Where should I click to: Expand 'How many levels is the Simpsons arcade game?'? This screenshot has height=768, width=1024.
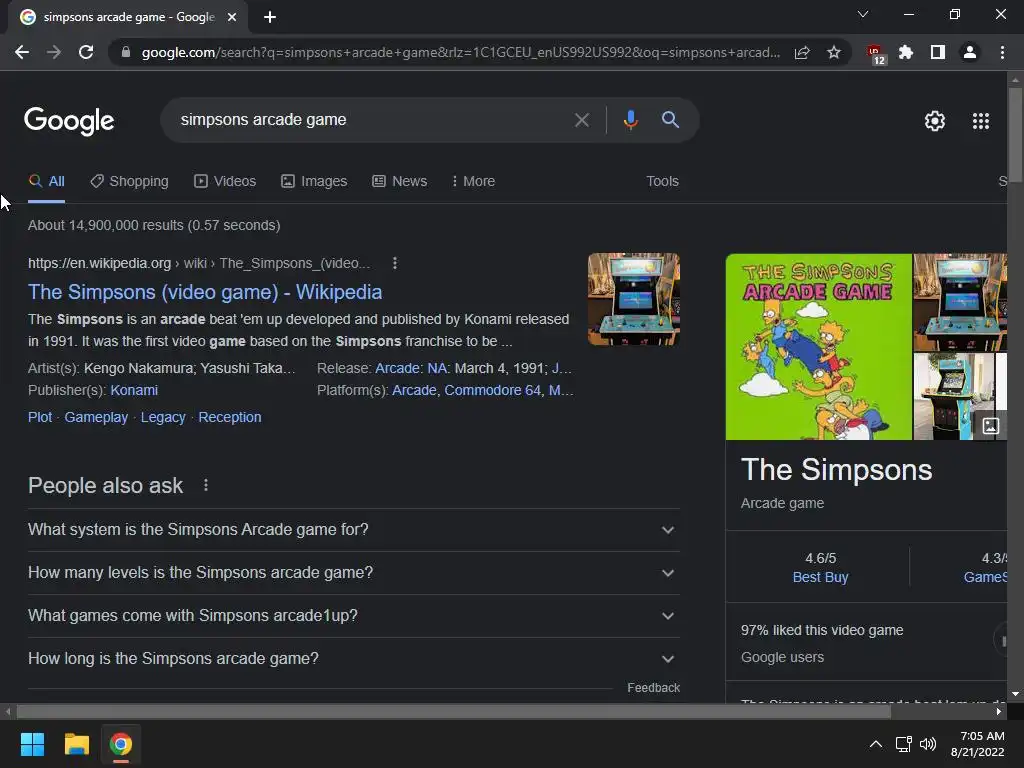point(353,573)
